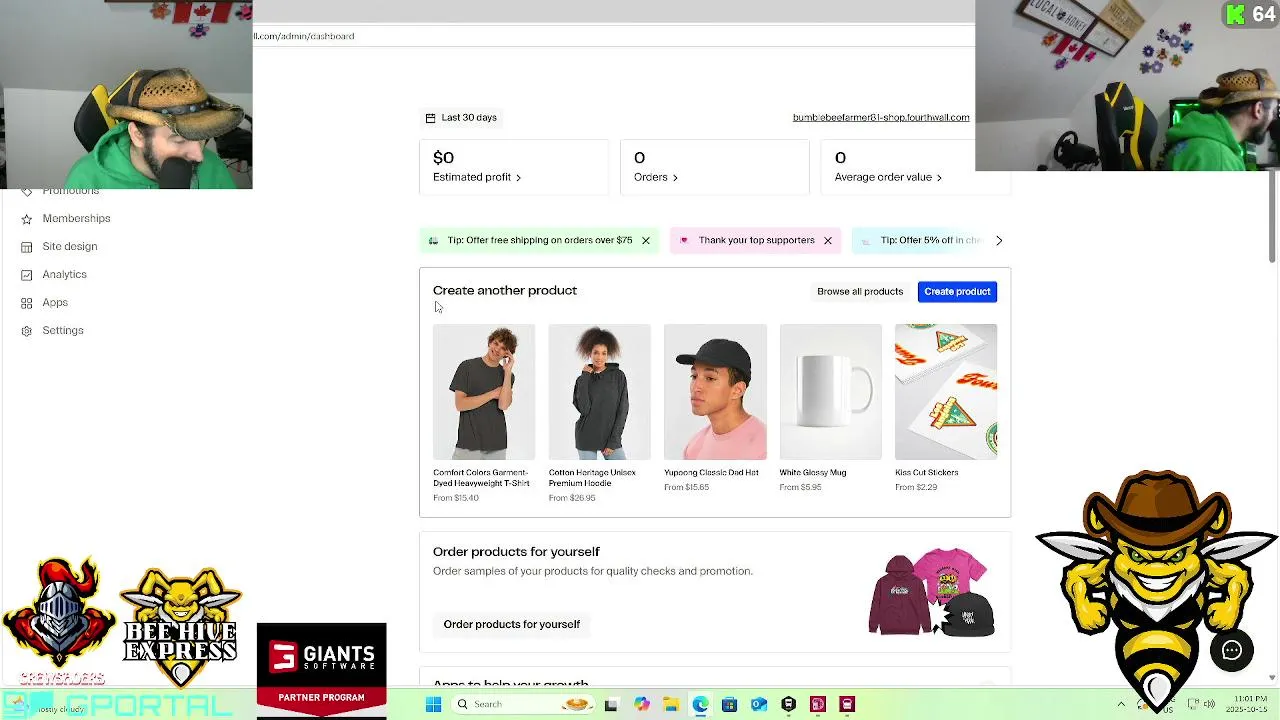Viewport: 1280px width, 720px height.
Task: Dismiss the free shipping tip
Action: pyautogui.click(x=646, y=240)
